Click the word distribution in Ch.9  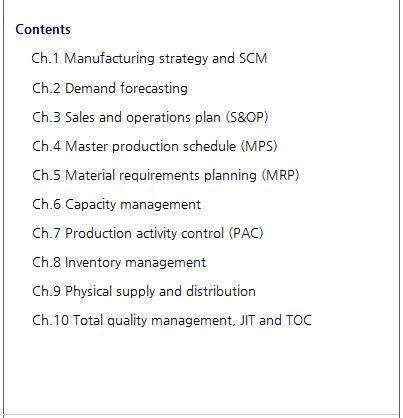coord(221,291)
